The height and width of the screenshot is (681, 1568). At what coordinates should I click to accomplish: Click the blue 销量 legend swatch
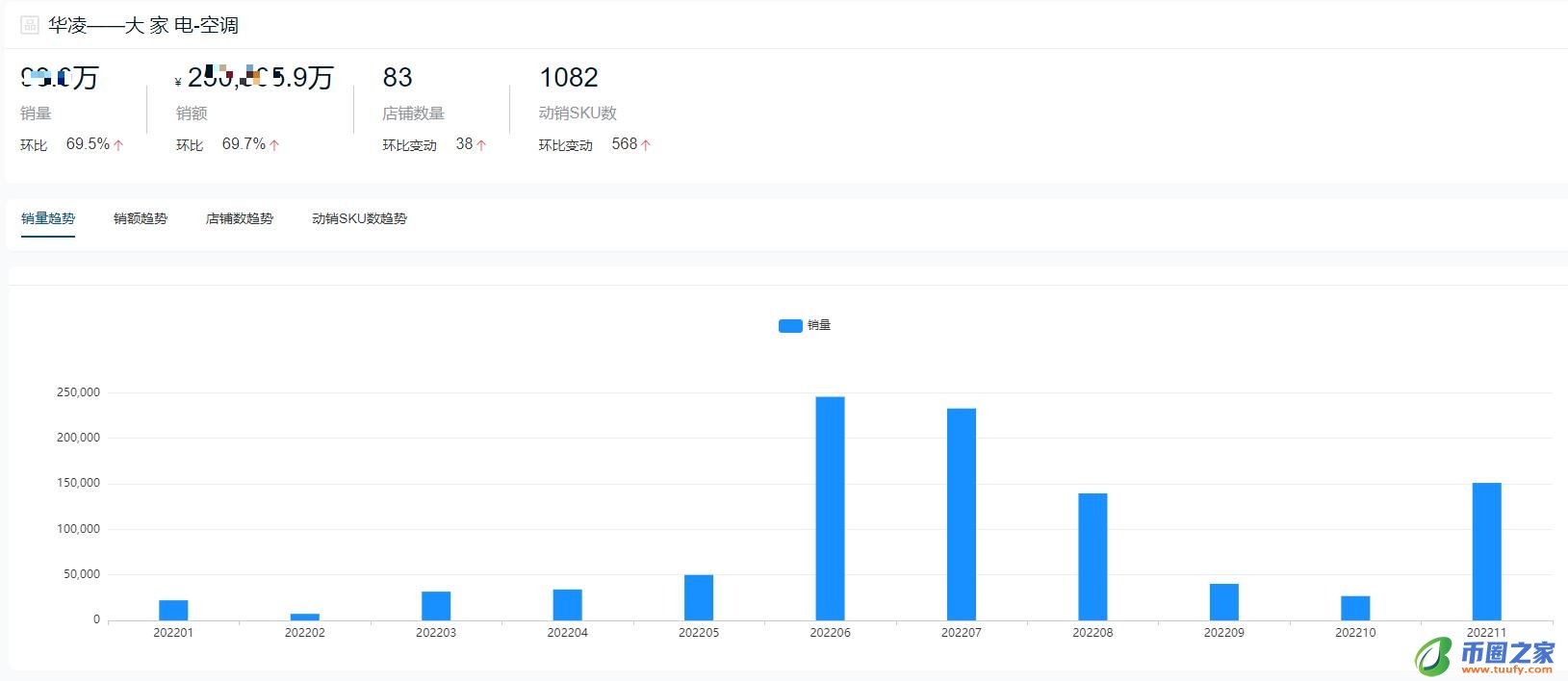pos(790,326)
